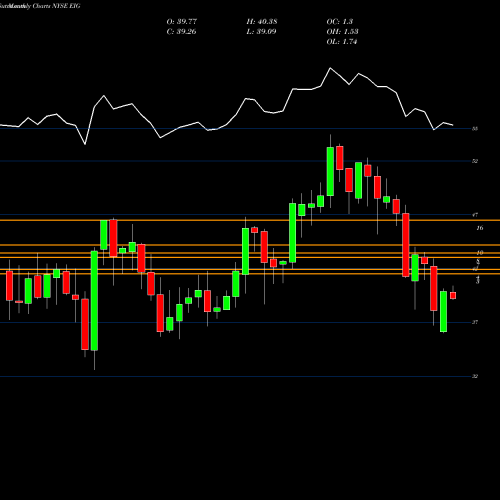Click the 55 price axis label
Viewport: 500px width, 500px height.
pos(475,128)
